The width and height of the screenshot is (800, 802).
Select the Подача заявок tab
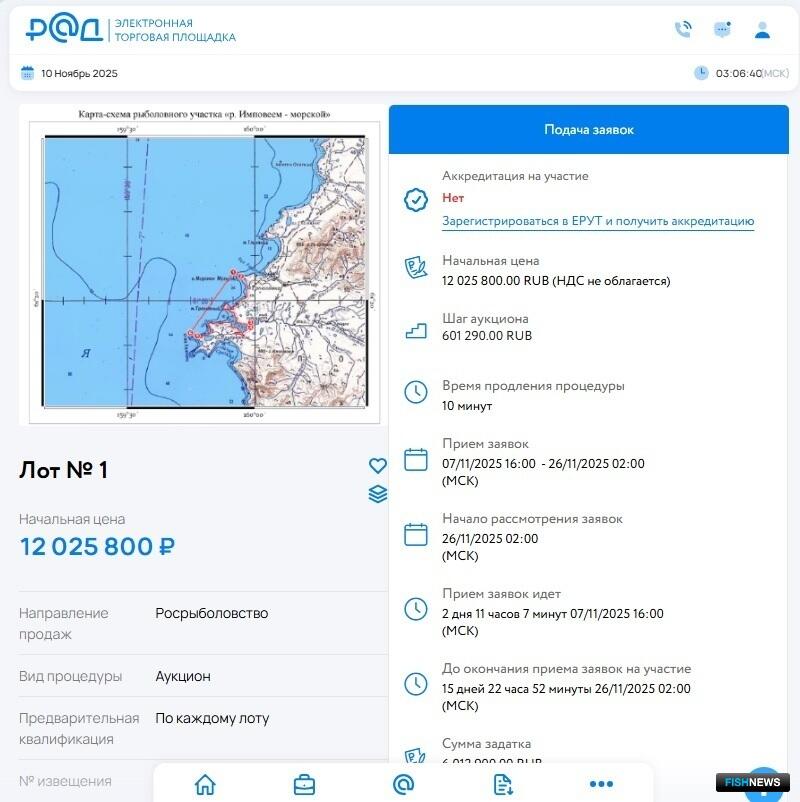pos(588,130)
